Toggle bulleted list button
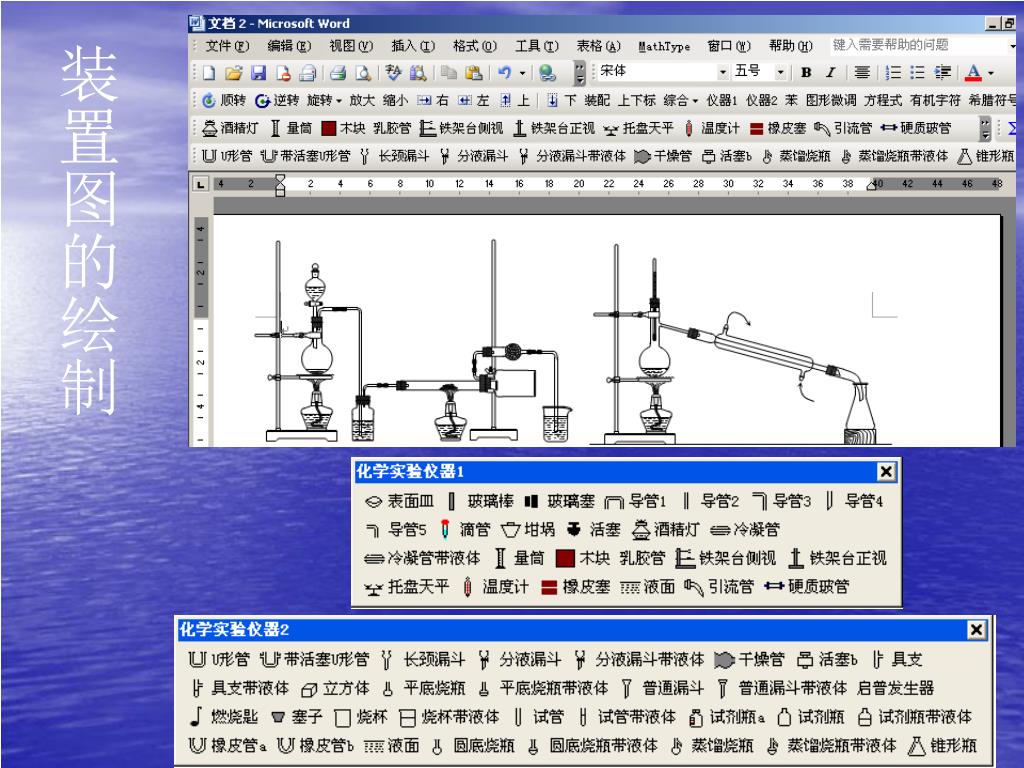1024x768 pixels. click(918, 72)
